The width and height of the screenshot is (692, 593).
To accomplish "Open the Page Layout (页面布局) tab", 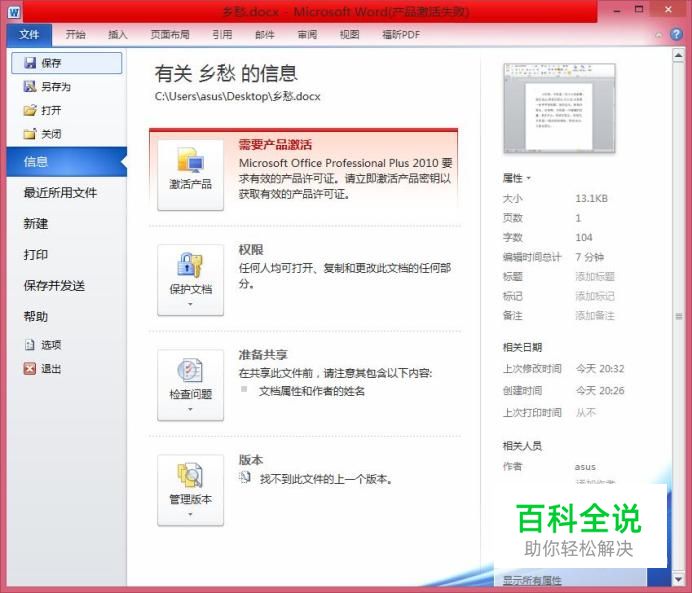I will (170, 35).
